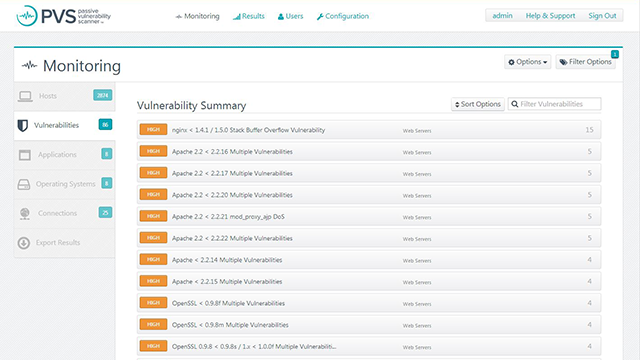Click the HIGH badge on nginx row
Image resolution: width=640 pixels, height=360 pixels.
[153, 129]
